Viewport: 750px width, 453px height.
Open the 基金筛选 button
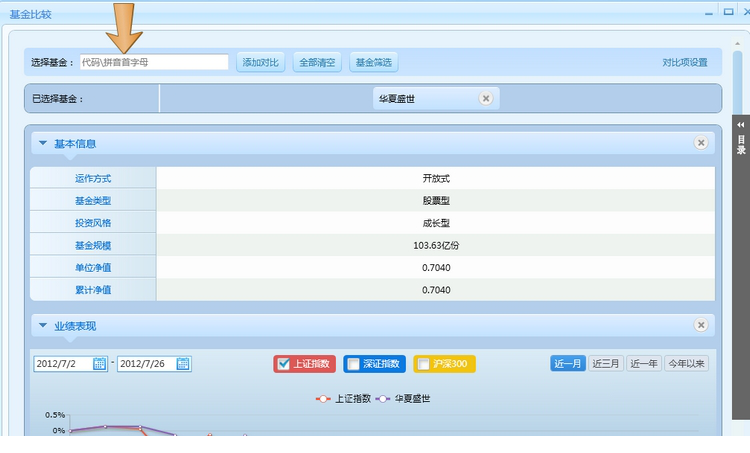374,62
